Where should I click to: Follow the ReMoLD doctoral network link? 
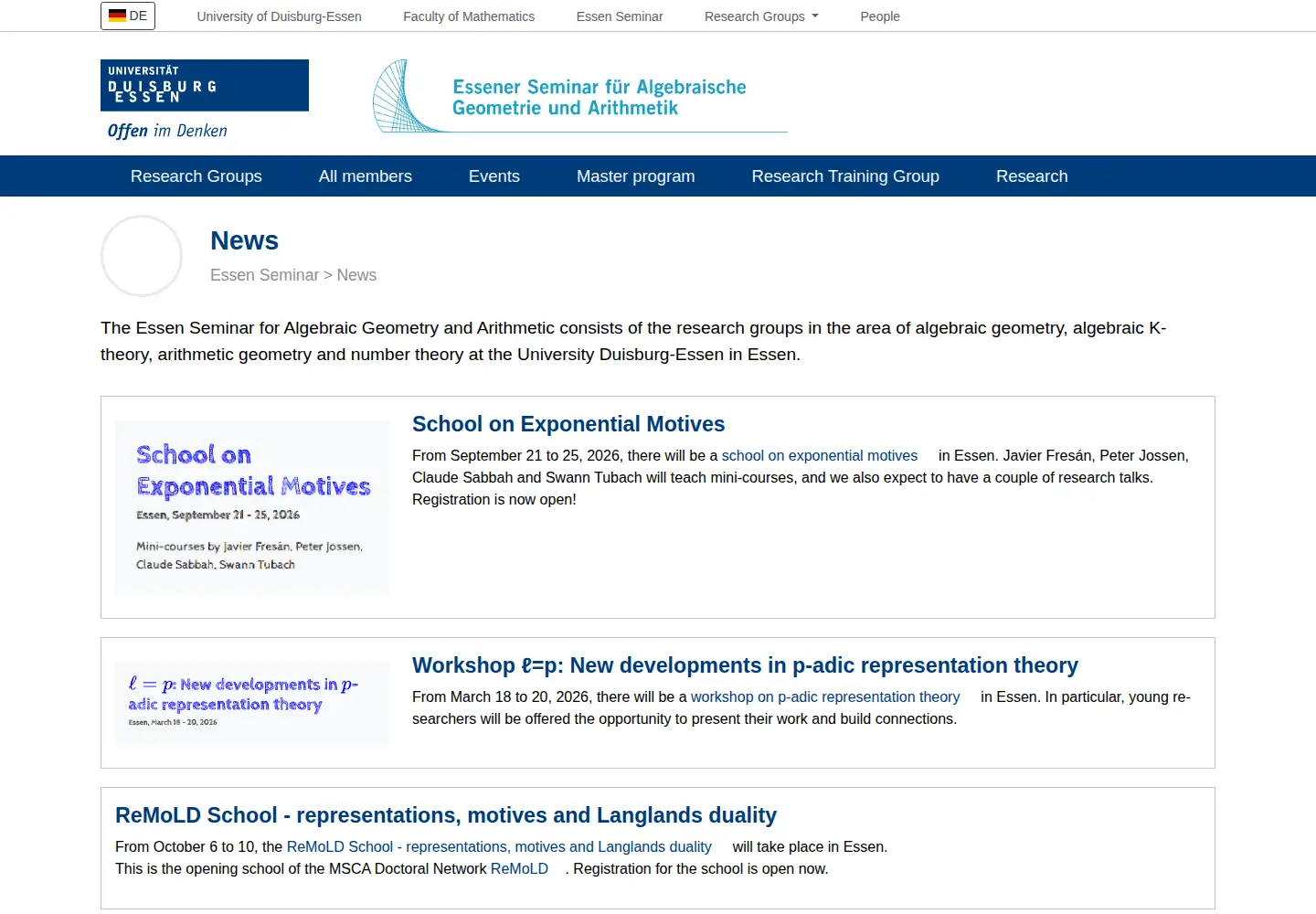click(519, 868)
